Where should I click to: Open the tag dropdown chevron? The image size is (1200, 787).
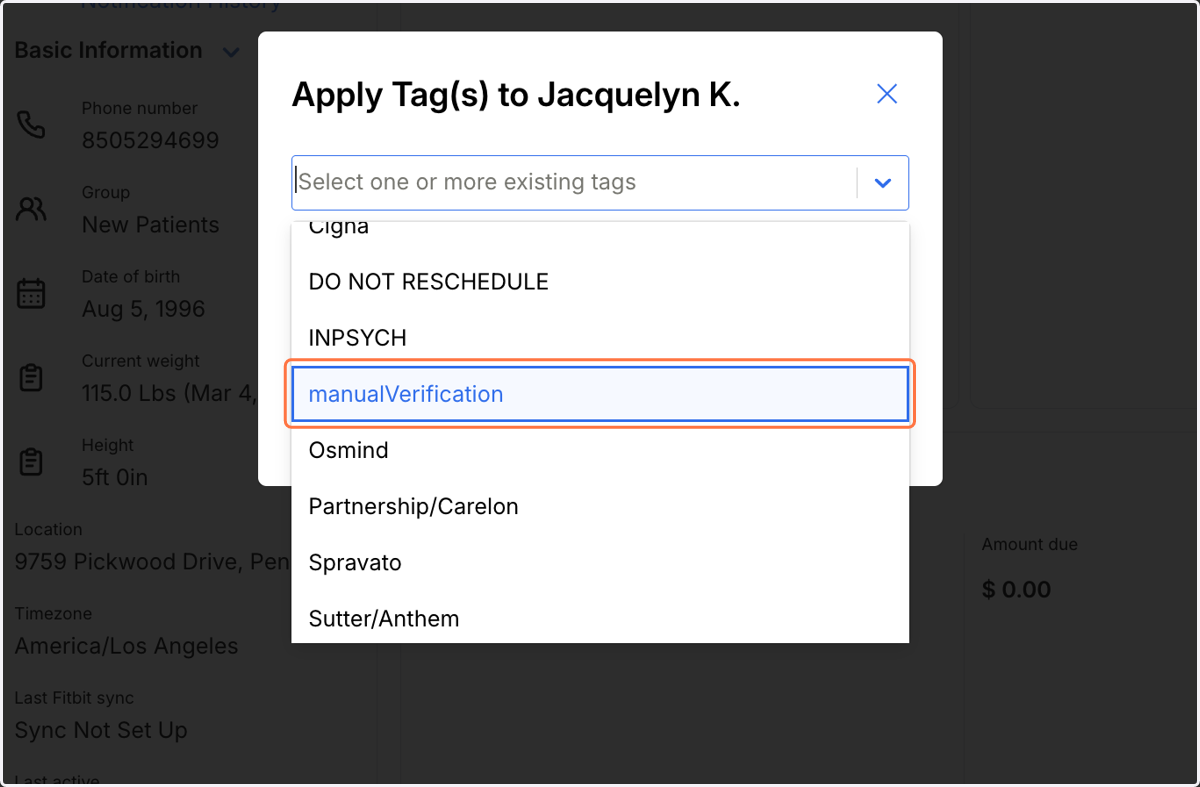(x=883, y=183)
